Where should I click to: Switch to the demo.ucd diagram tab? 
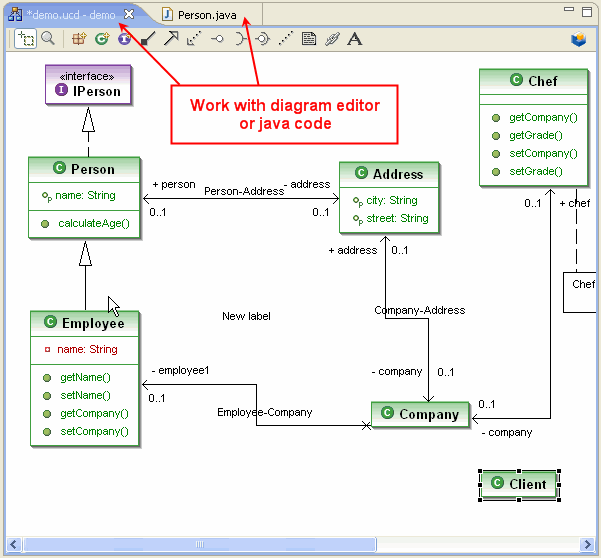71,15
